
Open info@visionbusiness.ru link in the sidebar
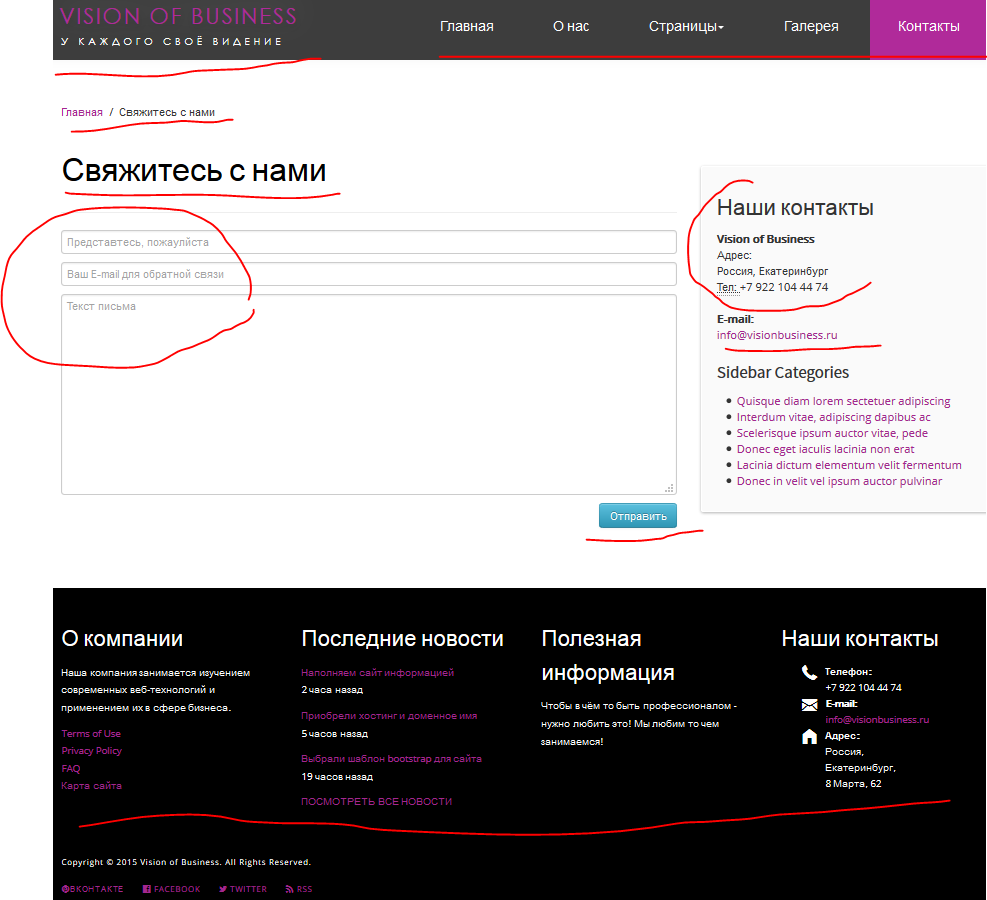point(777,335)
